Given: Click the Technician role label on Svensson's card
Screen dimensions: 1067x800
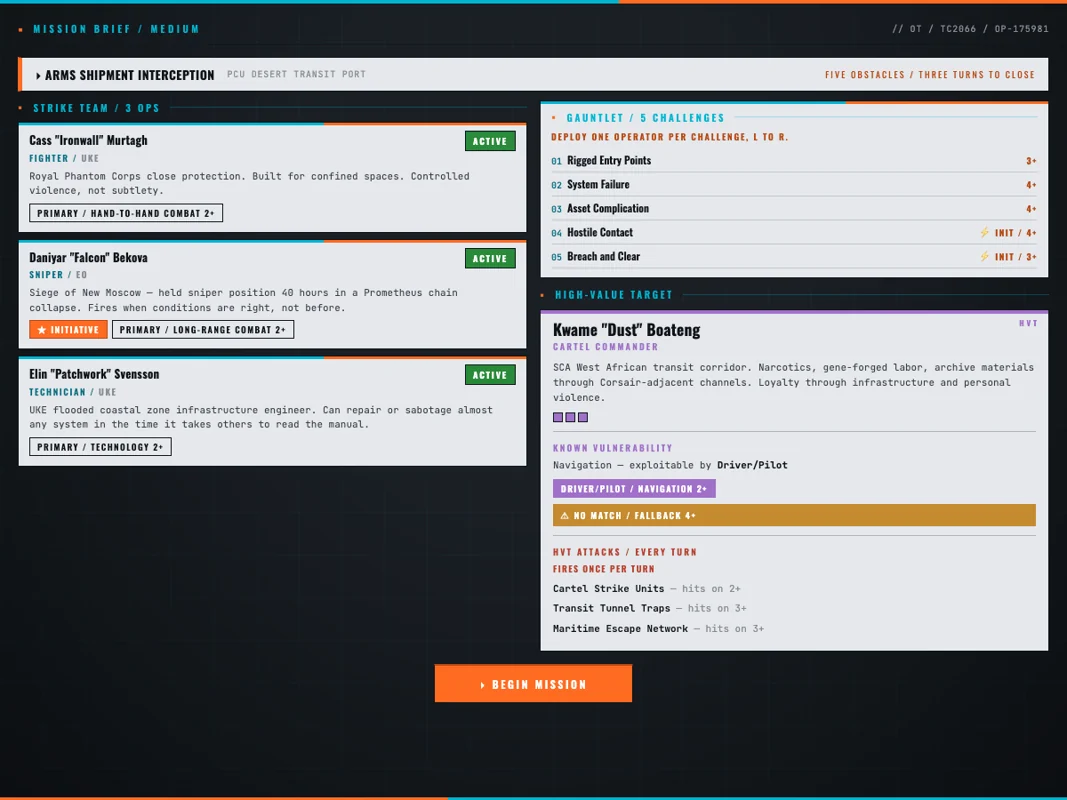Looking at the screenshot, I should pos(57,392).
